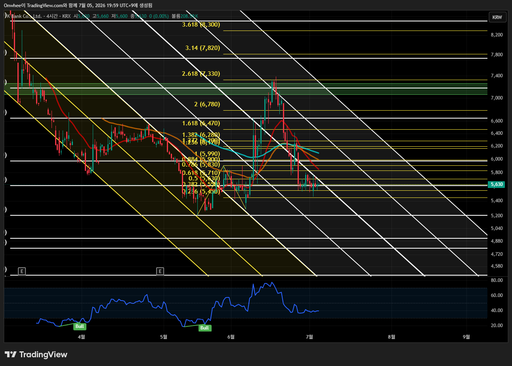Click the 9월 time axis label
Viewport: 512px width, 366px height.
tap(466, 337)
